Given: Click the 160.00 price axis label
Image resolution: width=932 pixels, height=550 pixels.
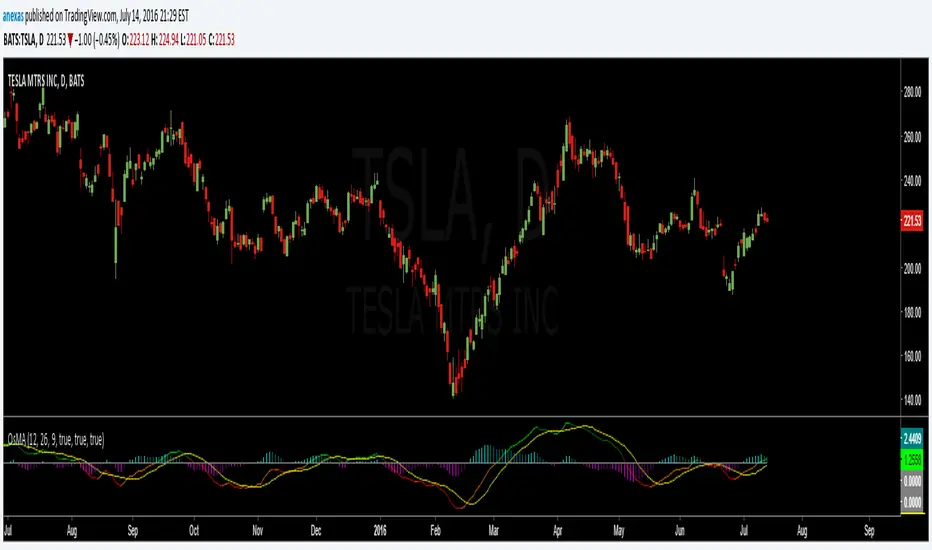Looking at the screenshot, I should click(x=912, y=356).
